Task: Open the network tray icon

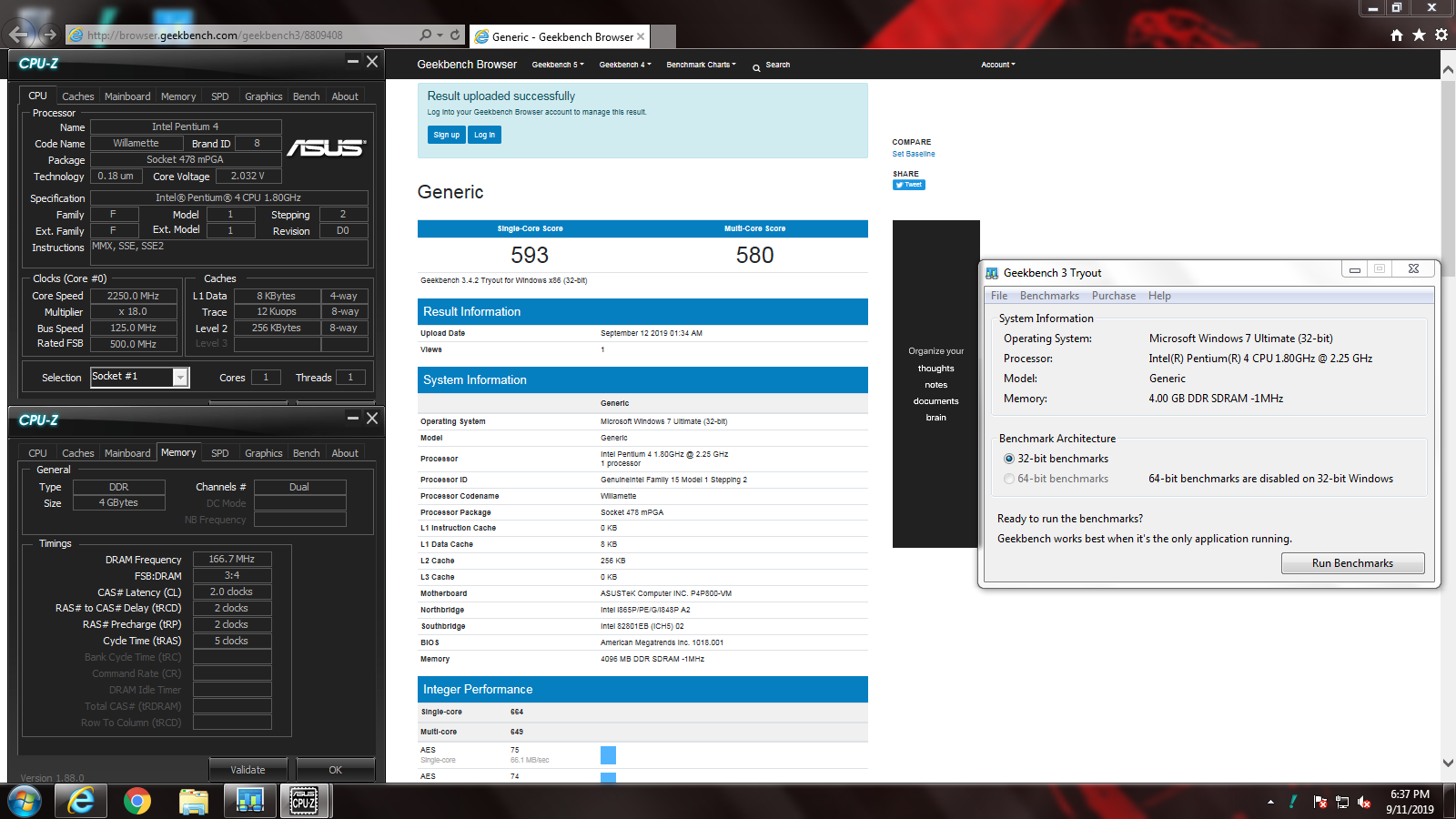Action: click(x=1342, y=802)
